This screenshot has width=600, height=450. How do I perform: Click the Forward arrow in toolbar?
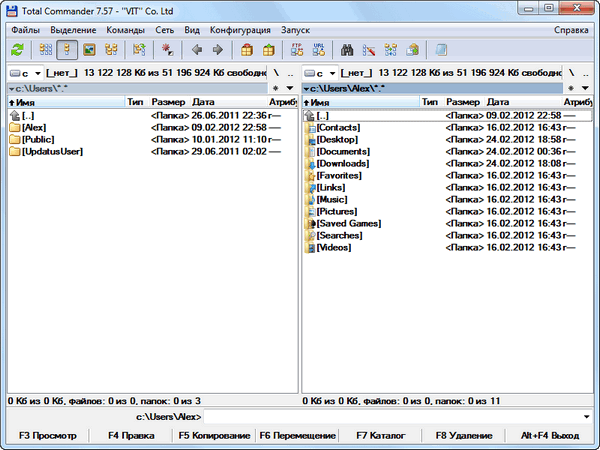[218, 49]
